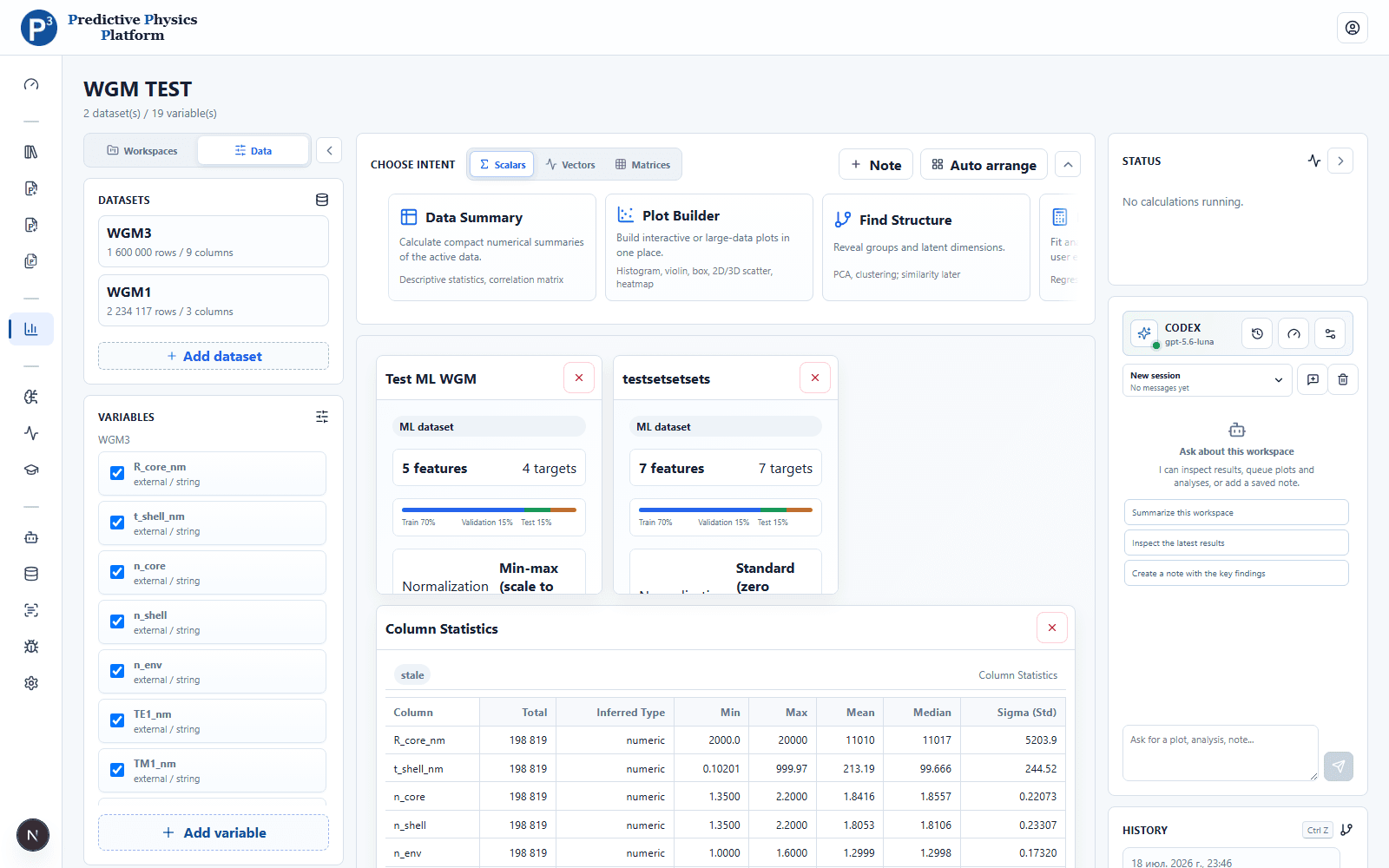Open the bug debug sidebar icon
Image resolution: width=1389 pixels, height=868 pixels.
(31, 647)
